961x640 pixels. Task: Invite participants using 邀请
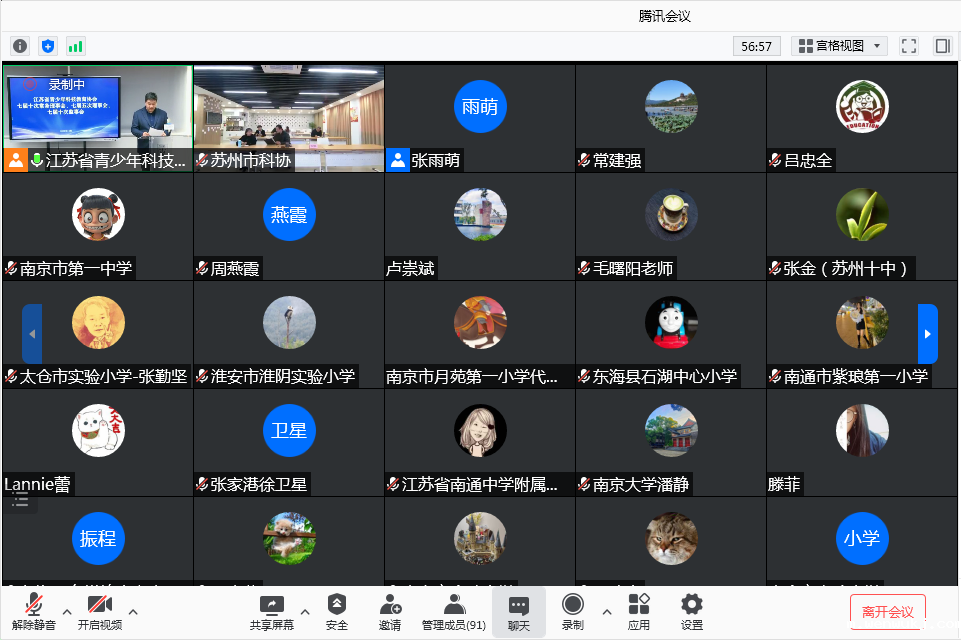389,610
